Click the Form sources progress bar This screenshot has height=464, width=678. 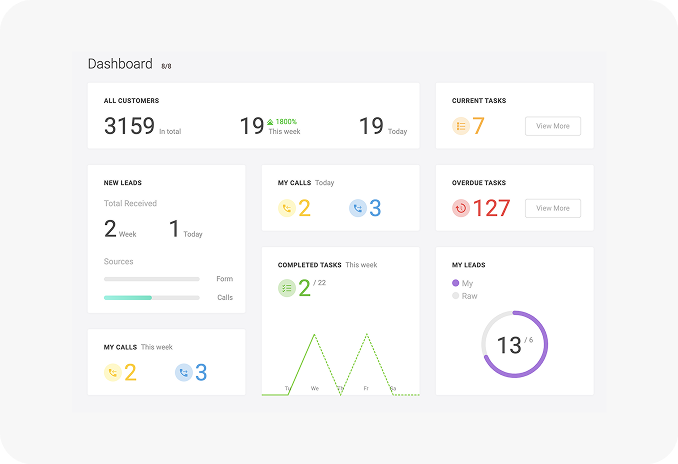pyautogui.click(x=151, y=279)
